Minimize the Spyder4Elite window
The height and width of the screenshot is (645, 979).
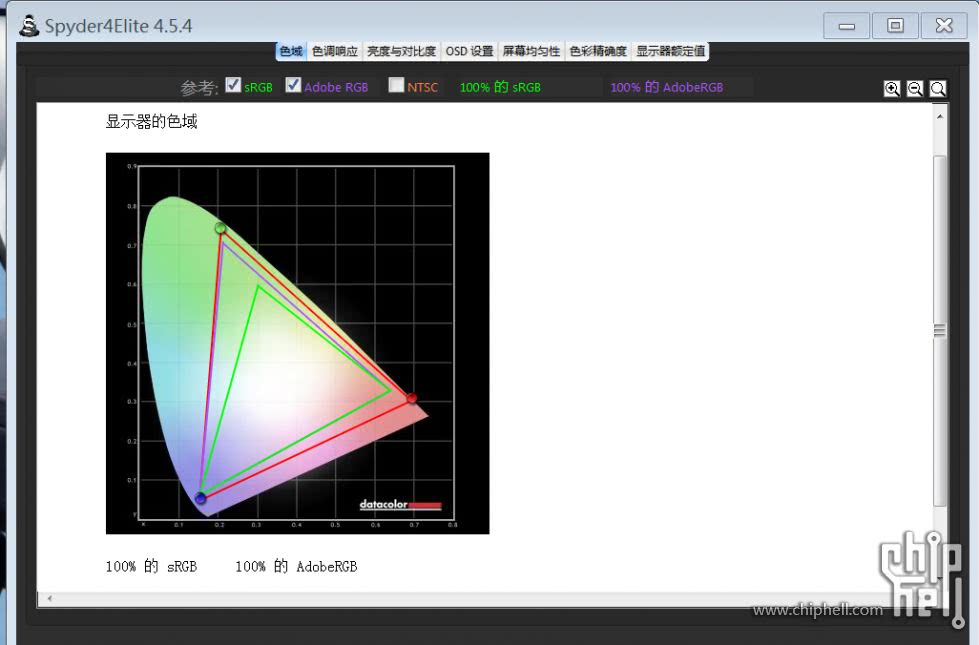pos(846,26)
